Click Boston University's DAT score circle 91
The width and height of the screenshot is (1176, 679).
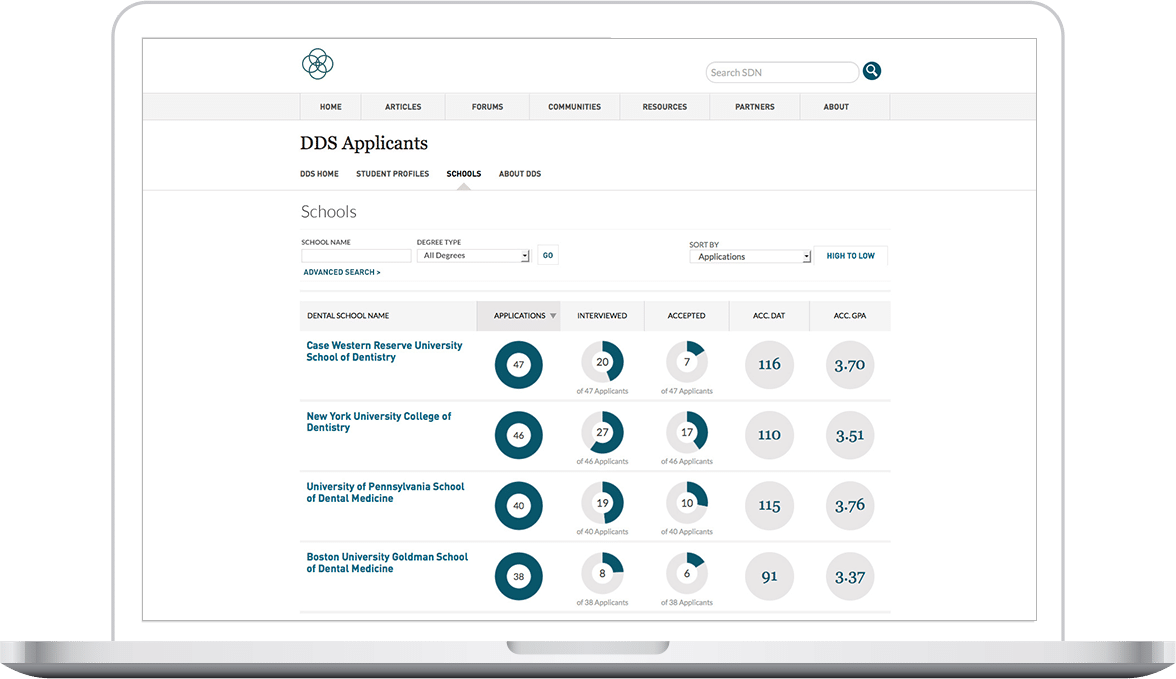coord(769,576)
